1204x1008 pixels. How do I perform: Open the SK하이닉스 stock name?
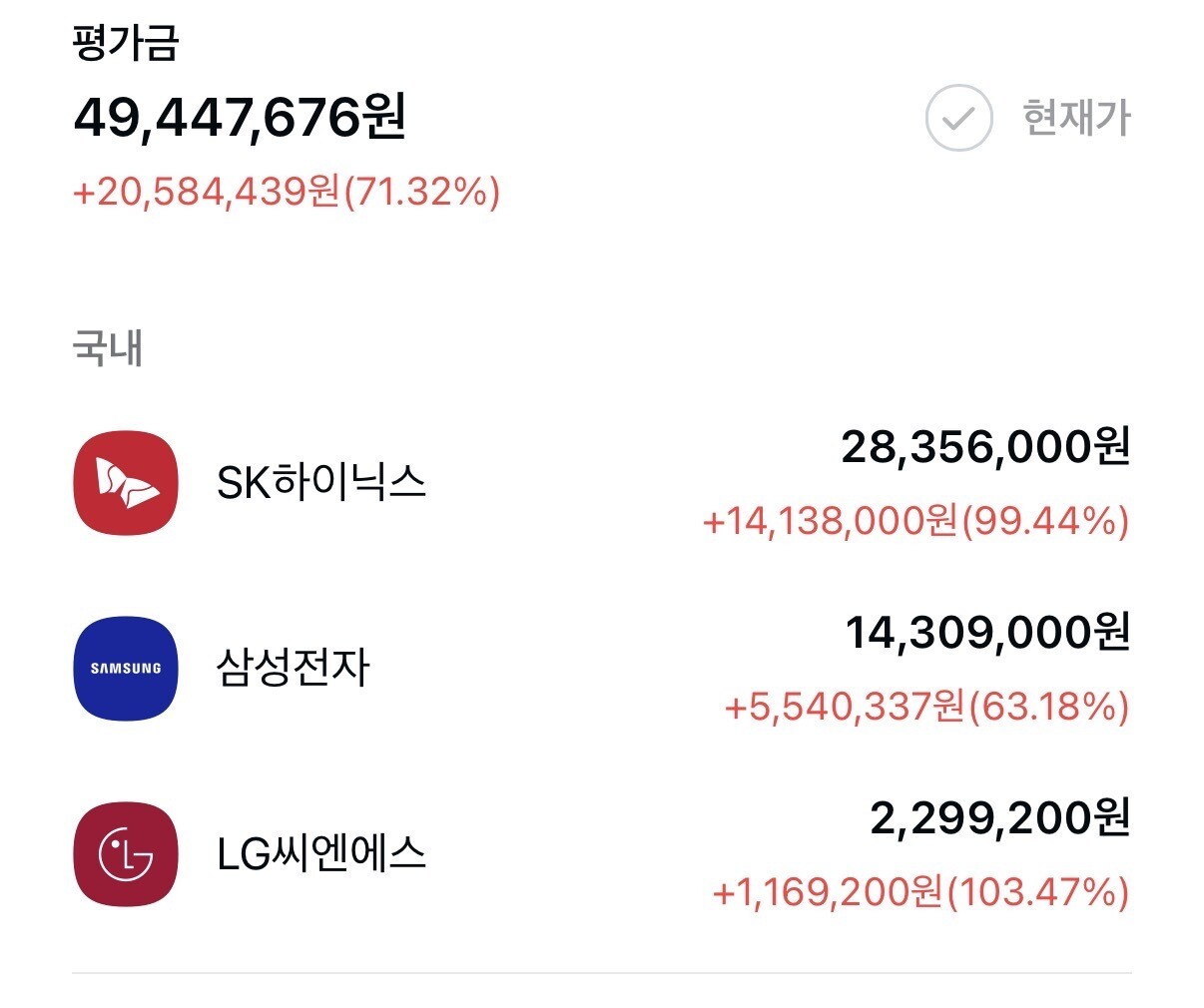click(321, 483)
